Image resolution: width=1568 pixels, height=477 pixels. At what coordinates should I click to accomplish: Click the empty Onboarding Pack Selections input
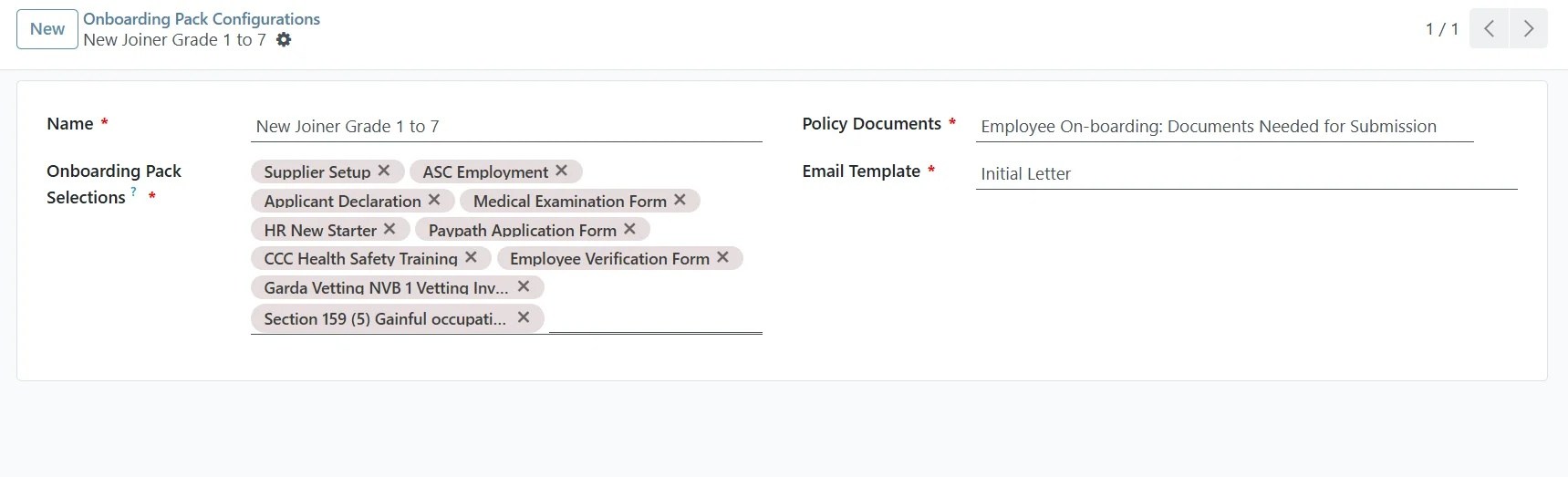tap(654, 319)
